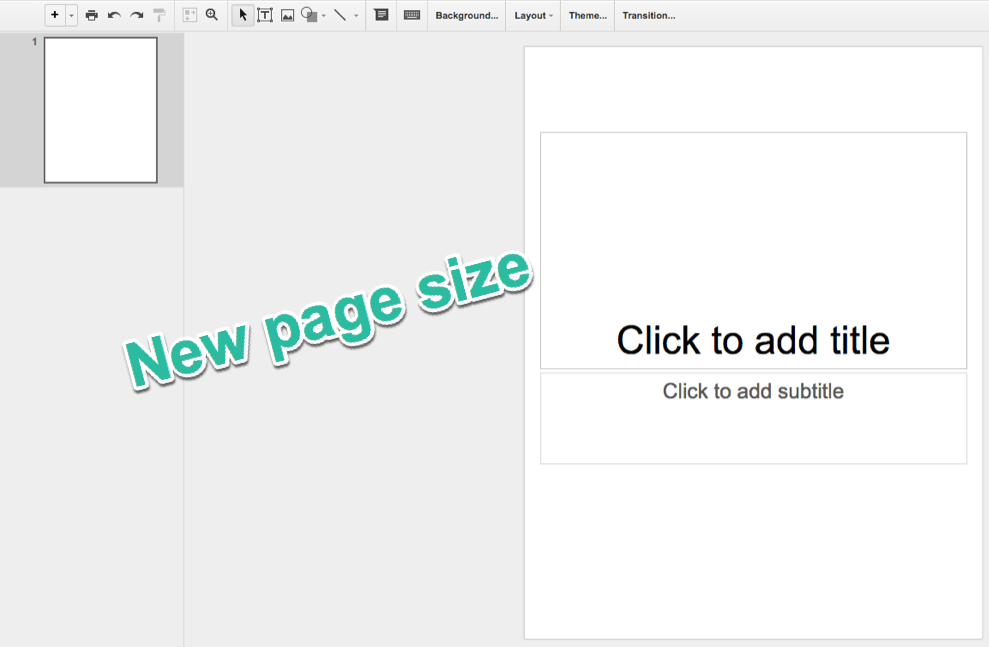This screenshot has width=989, height=647.
Task: Select the arrow selection tool
Action: coord(242,15)
